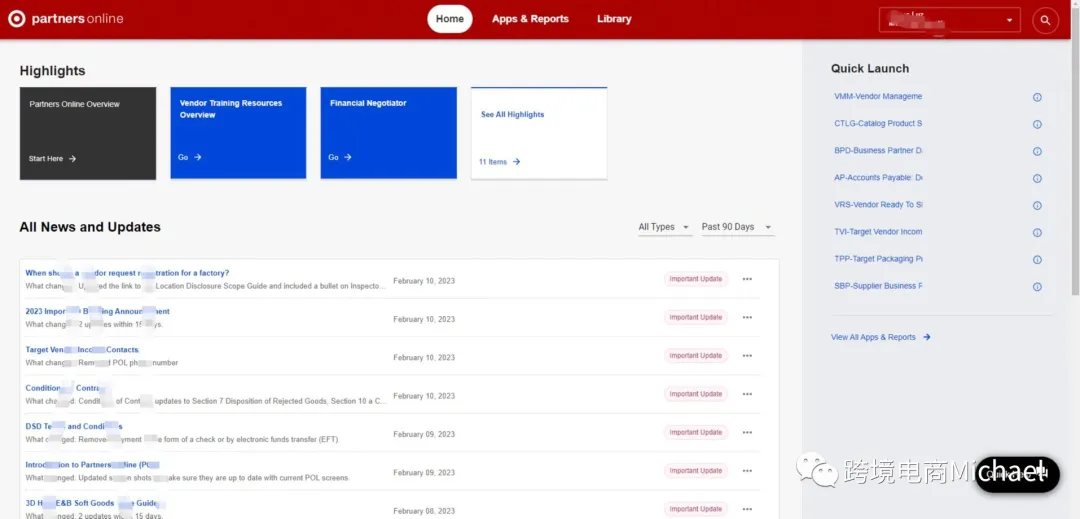This screenshot has width=1080, height=519.
Task: Open more options for DSD Terms and Conditions
Action: coord(747,432)
